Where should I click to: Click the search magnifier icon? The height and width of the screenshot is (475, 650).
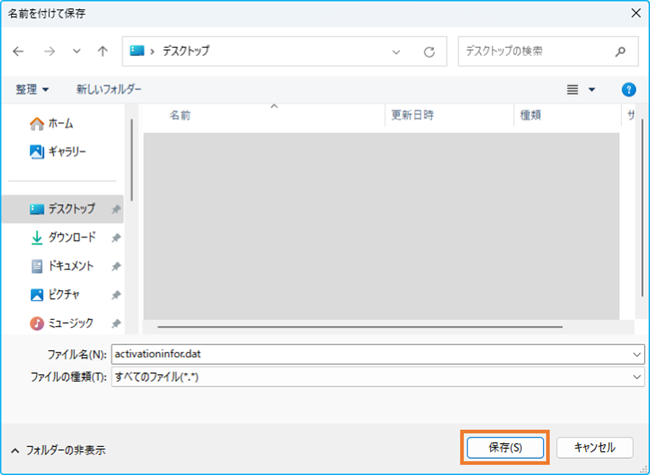pyautogui.click(x=620, y=51)
